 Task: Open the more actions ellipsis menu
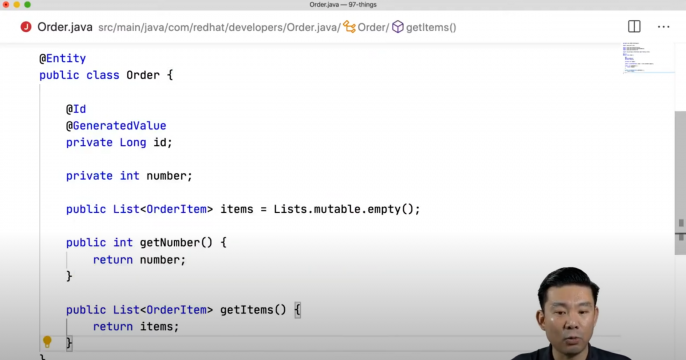(663, 27)
